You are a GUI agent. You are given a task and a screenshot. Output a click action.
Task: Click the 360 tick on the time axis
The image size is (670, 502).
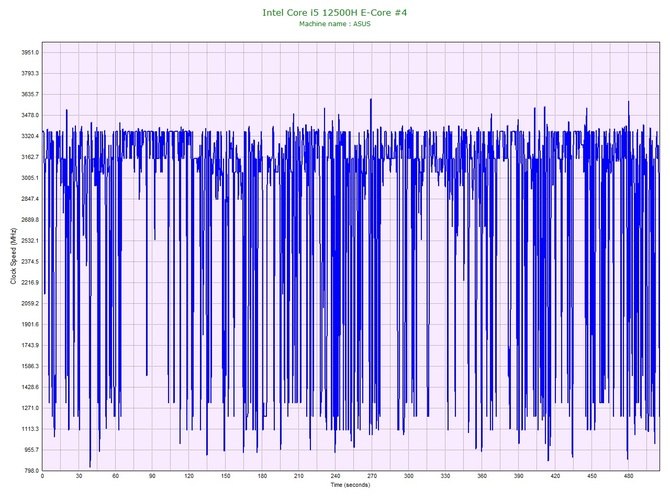(x=482, y=476)
